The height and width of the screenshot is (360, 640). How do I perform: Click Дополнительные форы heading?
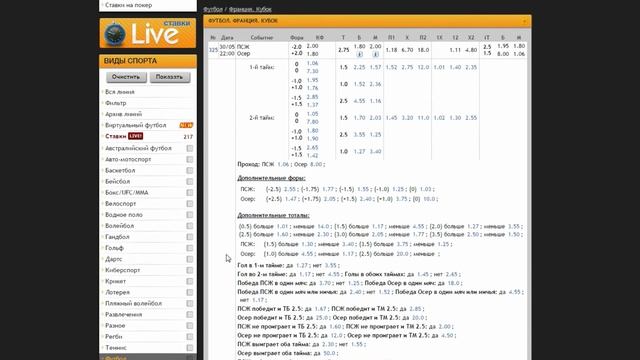pos(271,178)
